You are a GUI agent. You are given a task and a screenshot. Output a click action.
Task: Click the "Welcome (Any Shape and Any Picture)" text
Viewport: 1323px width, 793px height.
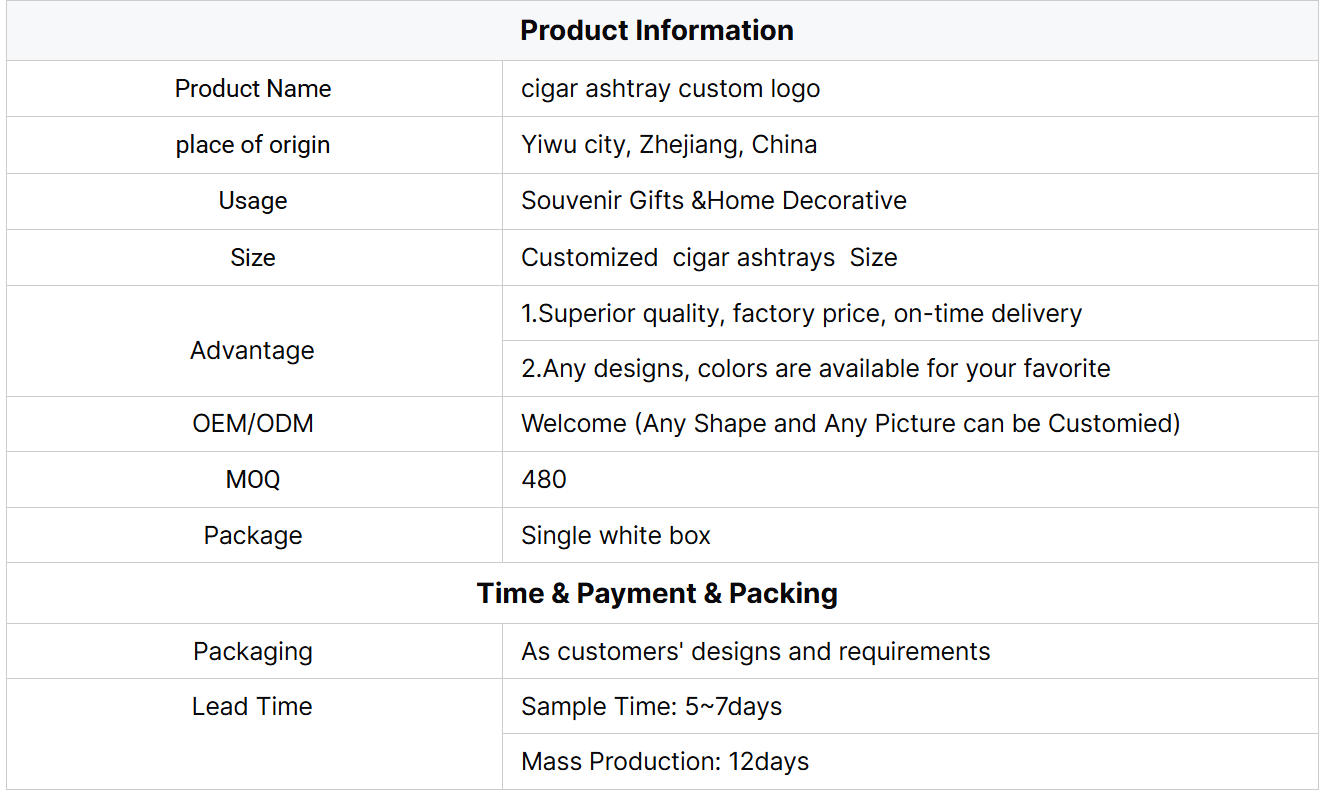point(850,424)
